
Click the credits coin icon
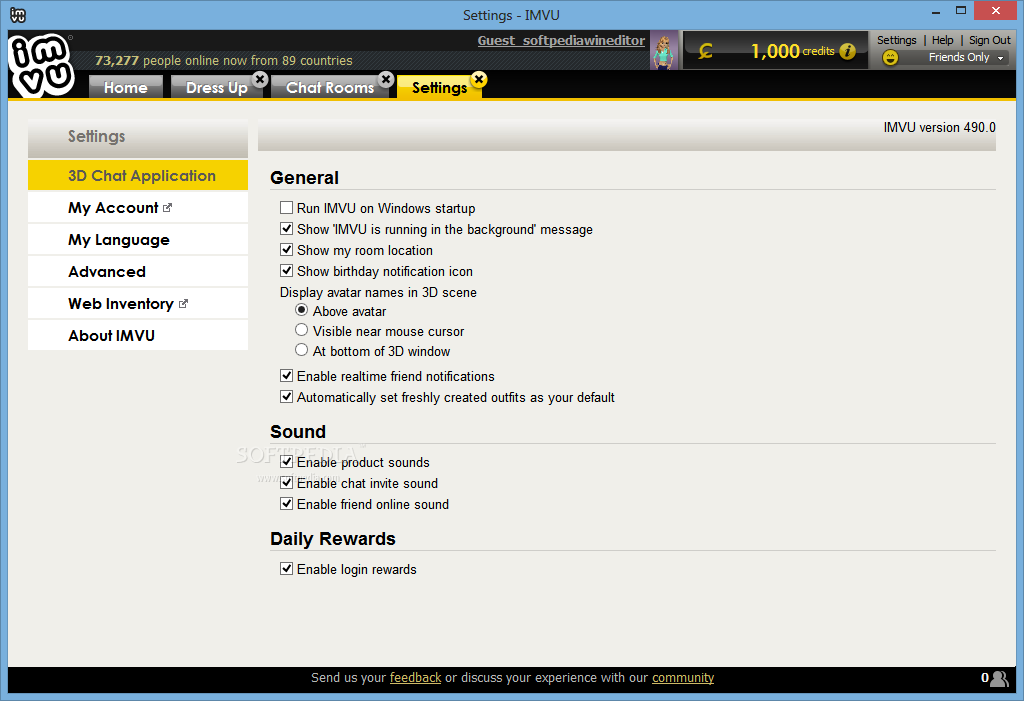705,51
